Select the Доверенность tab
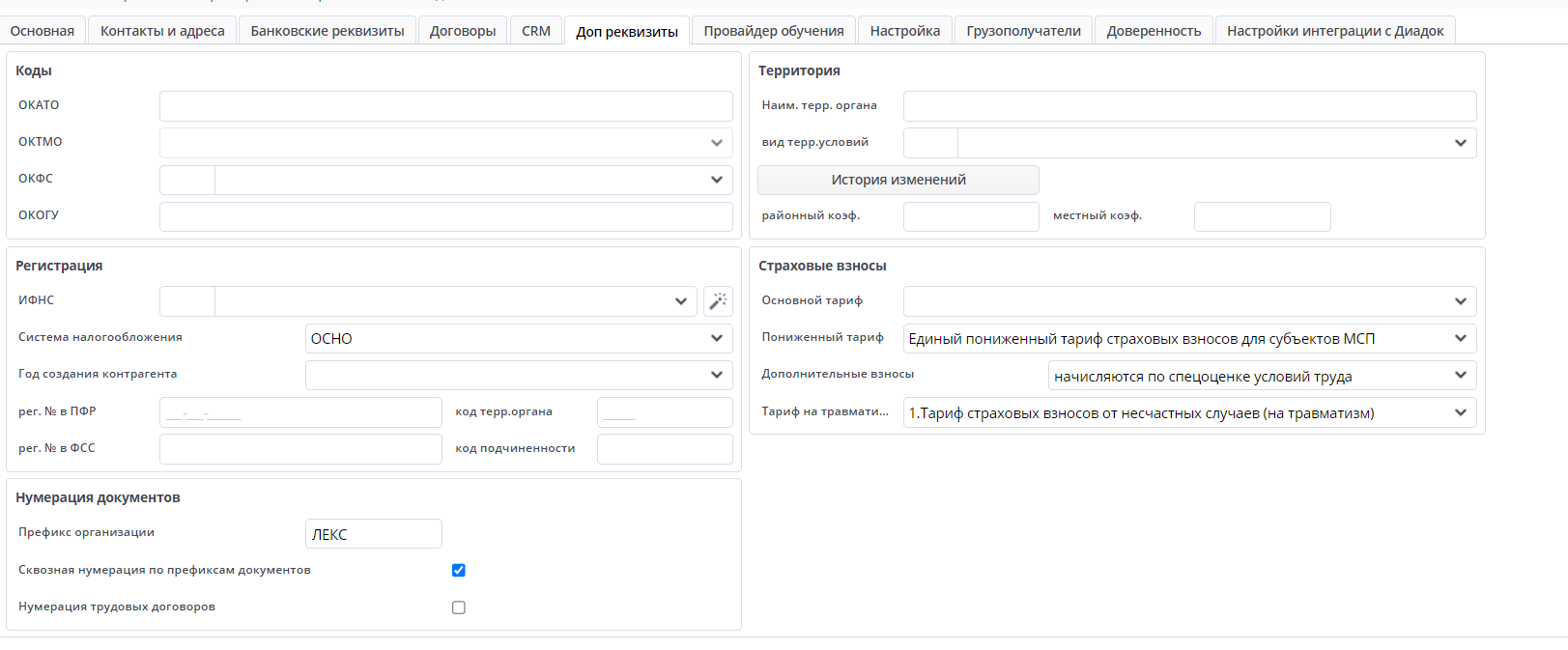Viewport: 1568px width, 650px height. tap(1154, 31)
